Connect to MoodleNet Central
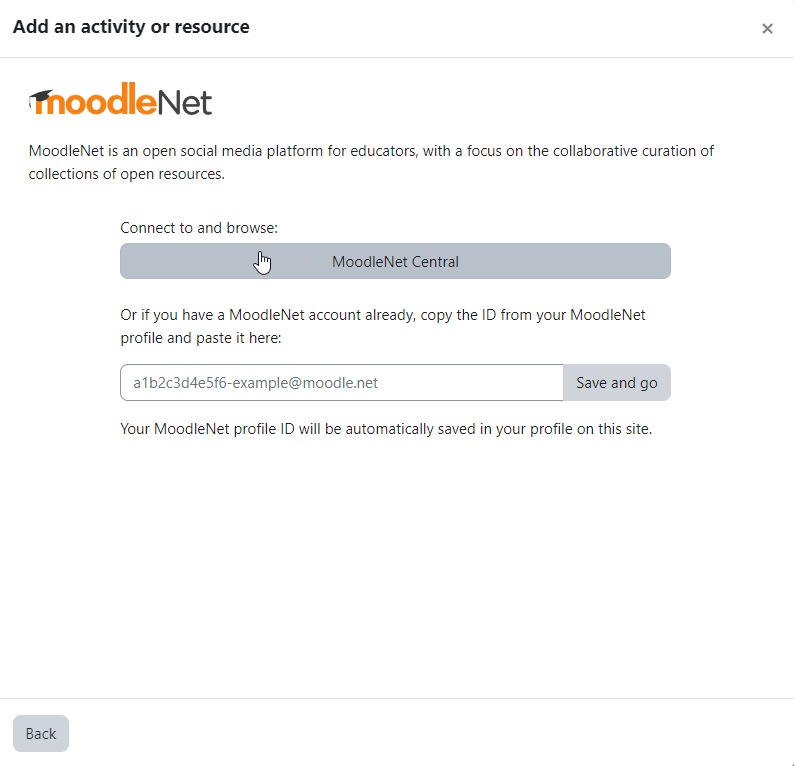794x766 pixels. [395, 261]
